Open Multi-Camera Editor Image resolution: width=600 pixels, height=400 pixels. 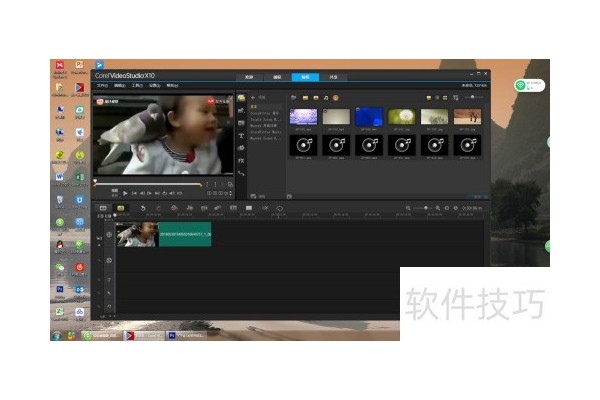coord(249,208)
